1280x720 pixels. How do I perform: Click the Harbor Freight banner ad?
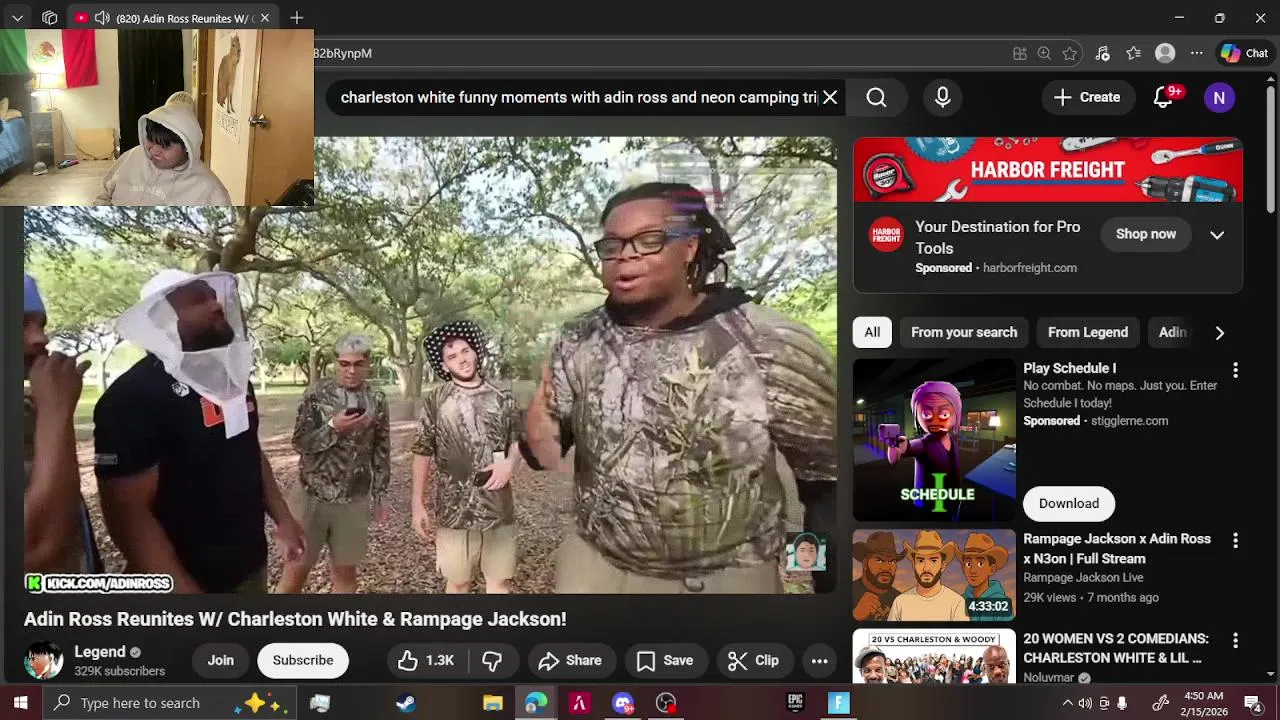(x=1048, y=170)
